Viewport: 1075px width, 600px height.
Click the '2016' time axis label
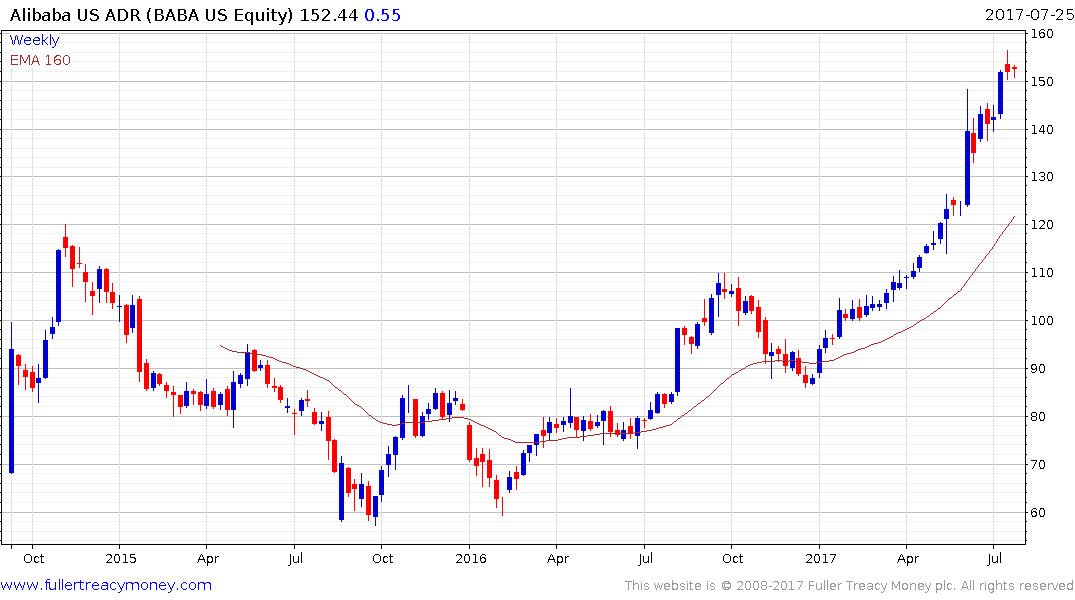coord(470,558)
